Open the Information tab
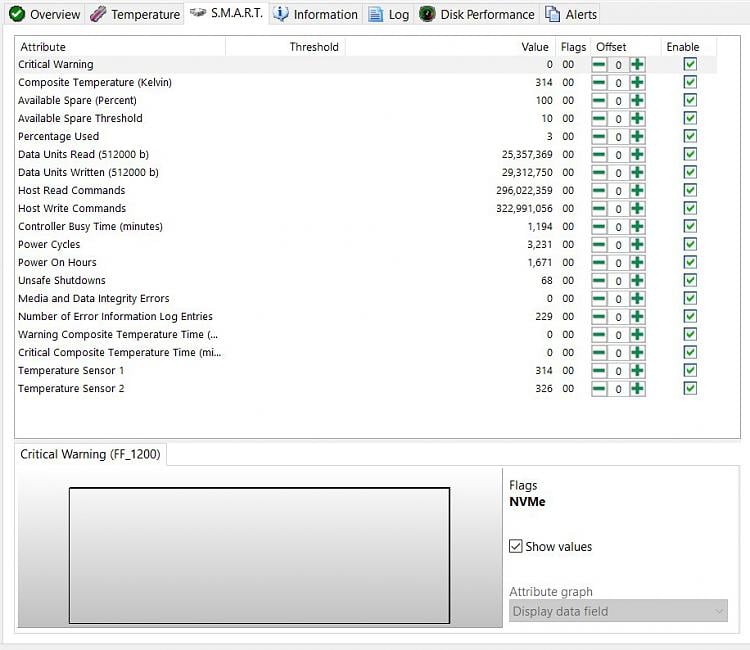The width and height of the screenshot is (750, 650). [316, 14]
